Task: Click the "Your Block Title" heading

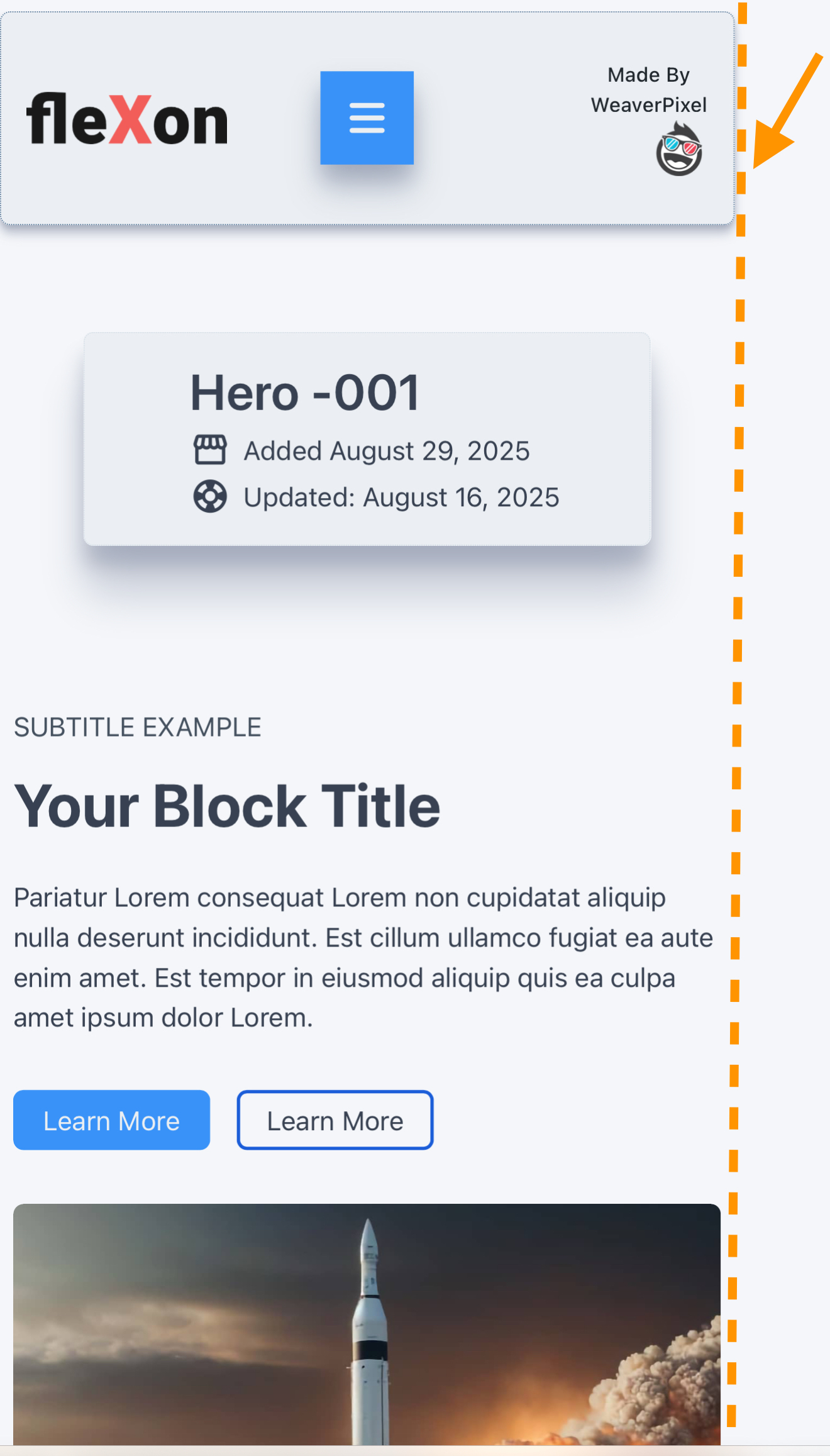Action: tap(227, 806)
